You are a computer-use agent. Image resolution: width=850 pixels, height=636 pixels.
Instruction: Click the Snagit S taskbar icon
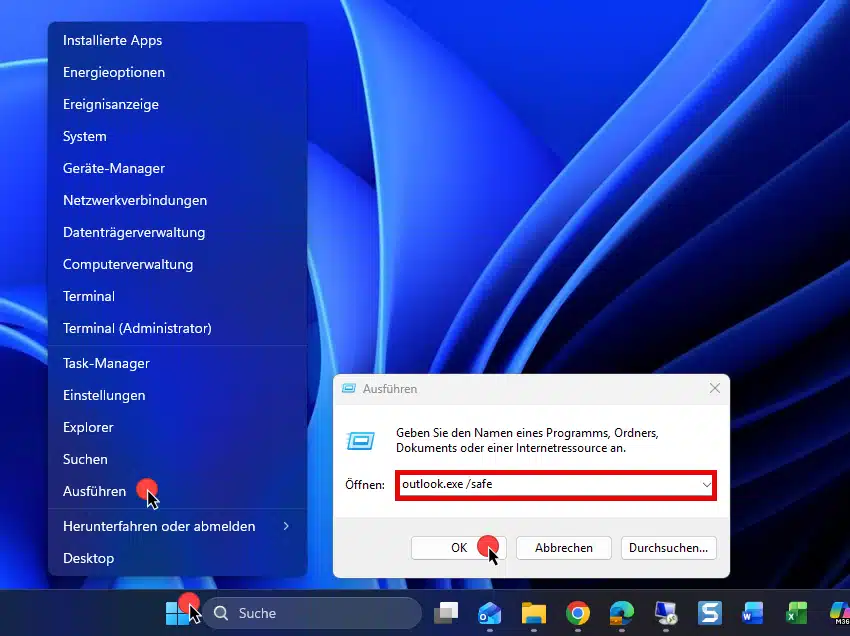[710, 613]
